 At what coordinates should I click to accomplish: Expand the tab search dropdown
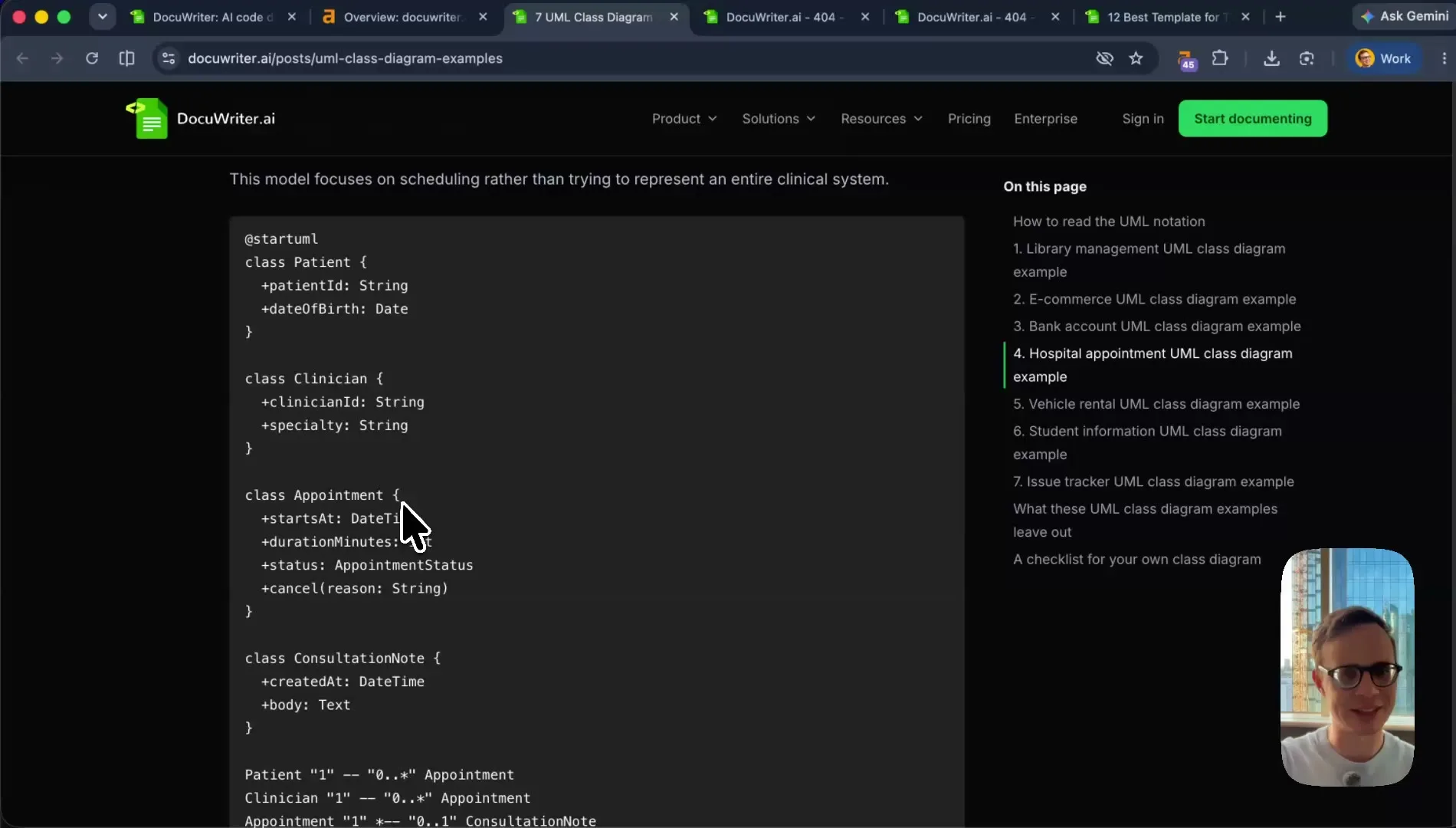click(x=102, y=17)
